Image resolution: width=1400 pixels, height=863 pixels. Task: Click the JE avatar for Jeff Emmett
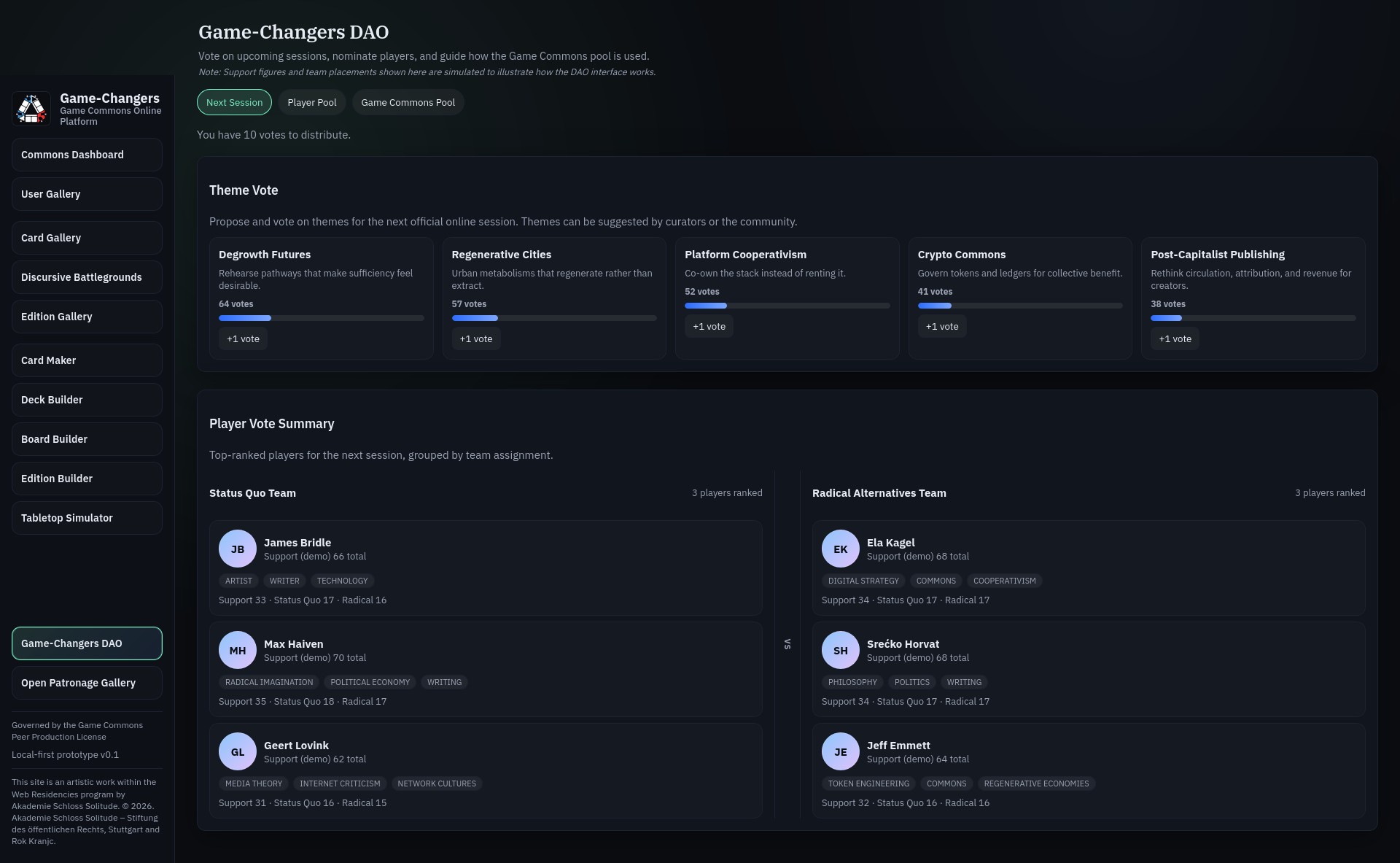[x=841, y=751]
